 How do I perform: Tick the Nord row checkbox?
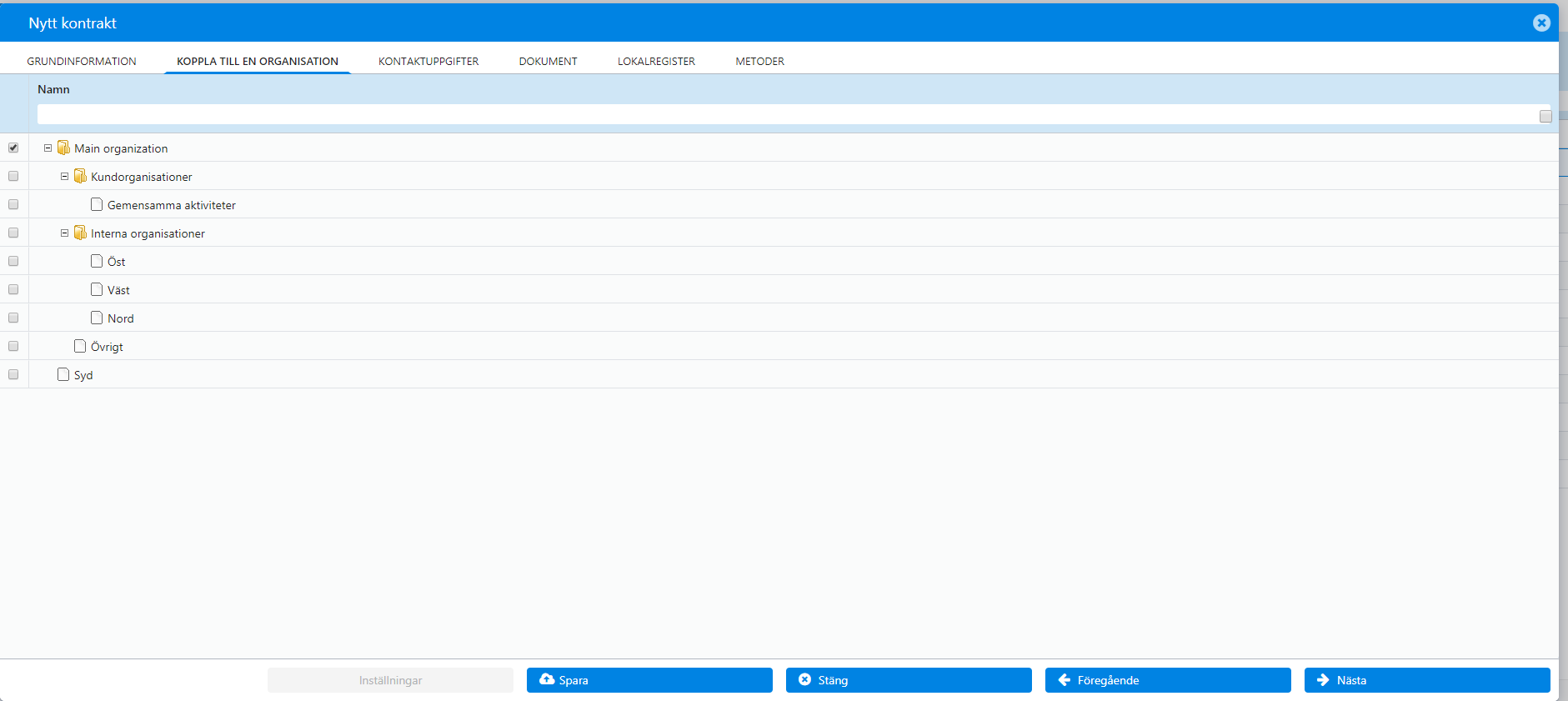point(13,318)
